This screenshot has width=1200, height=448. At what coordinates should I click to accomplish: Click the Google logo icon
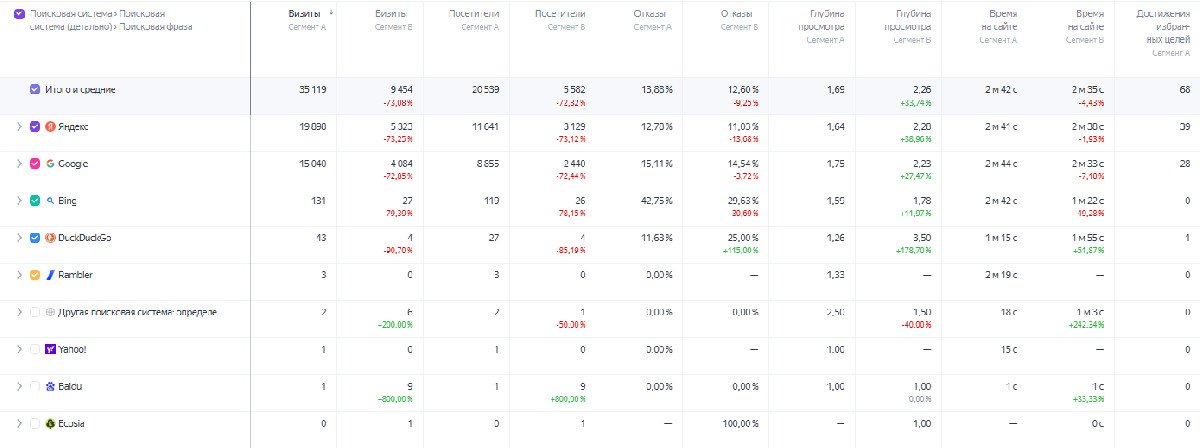pyautogui.click(x=50, y=164)
